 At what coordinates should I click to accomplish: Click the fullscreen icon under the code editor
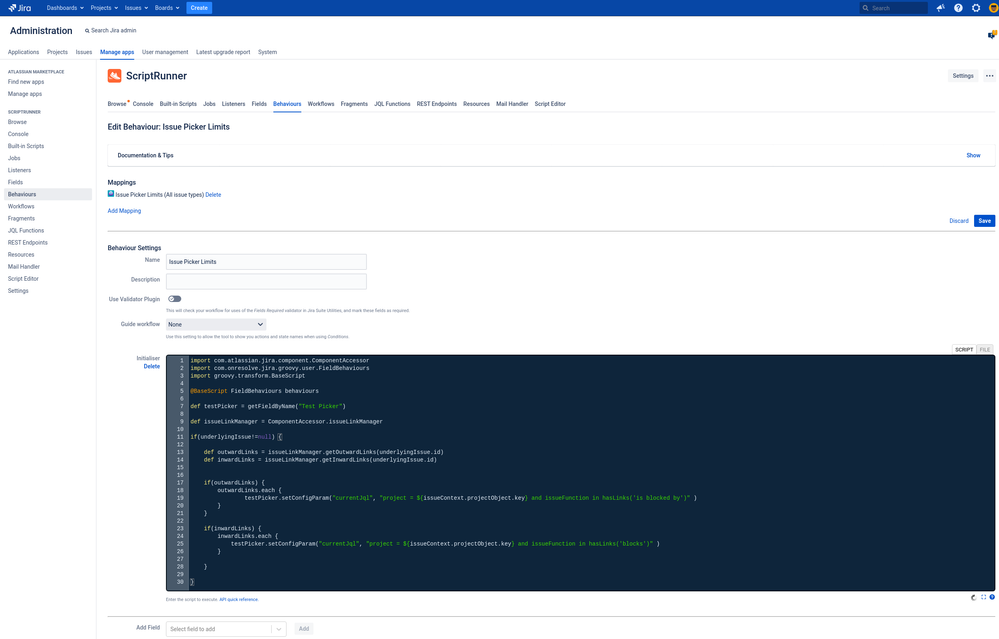[983, 598]
